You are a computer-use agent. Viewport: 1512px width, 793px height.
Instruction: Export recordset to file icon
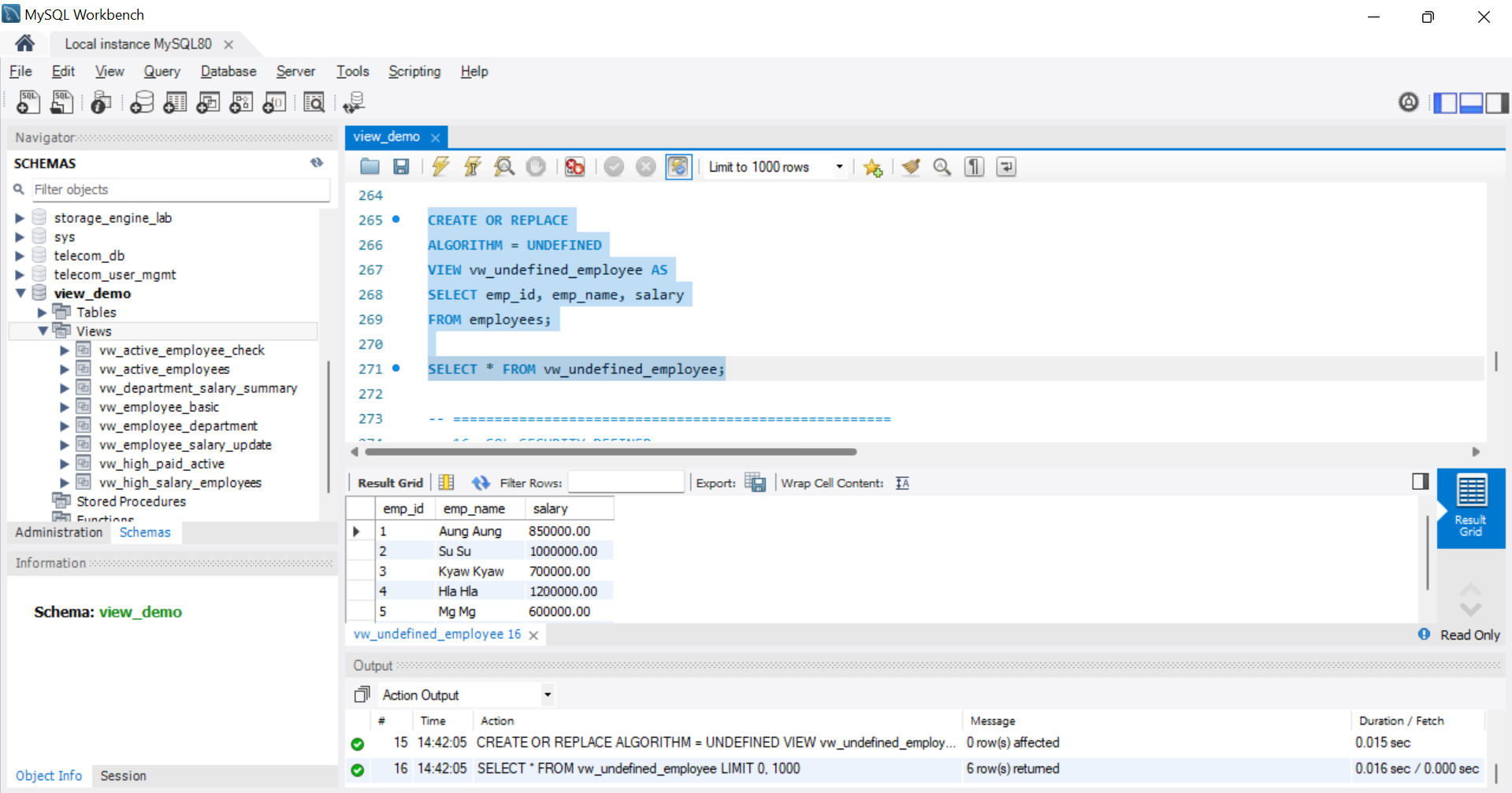(755, 483)
